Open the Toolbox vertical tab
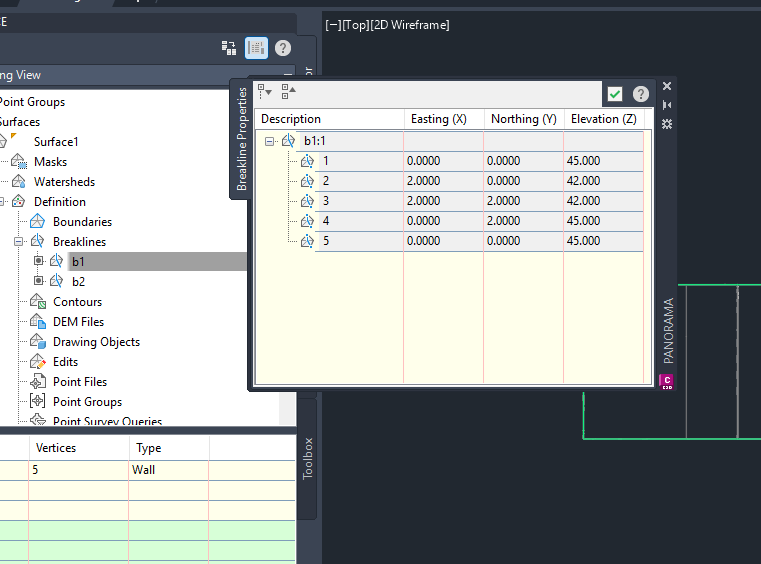The image size is (761, 564). 308,459
